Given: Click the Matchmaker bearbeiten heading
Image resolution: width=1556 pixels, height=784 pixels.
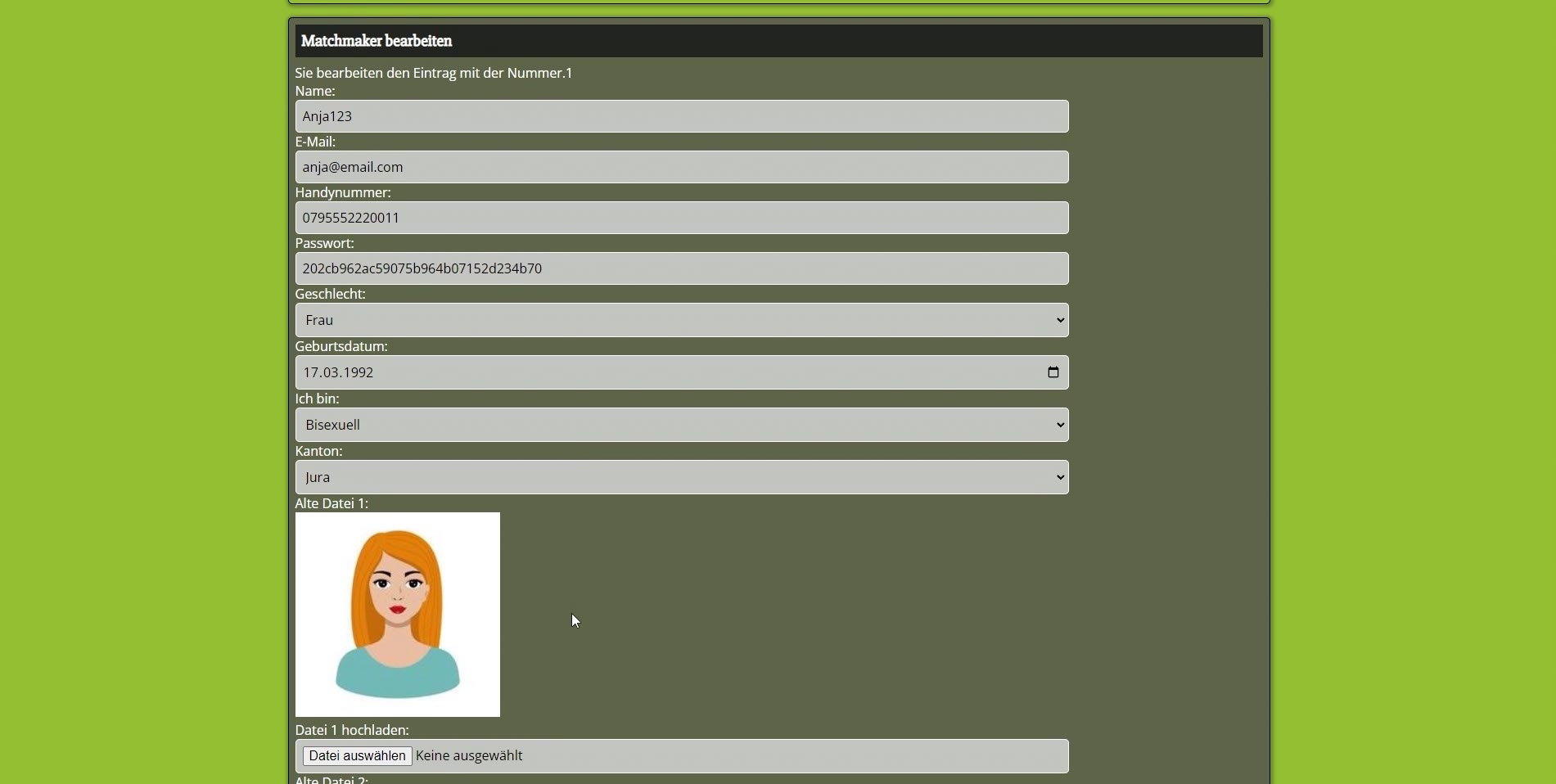Looking at the screenshot, I should click(x=377, y=41).
